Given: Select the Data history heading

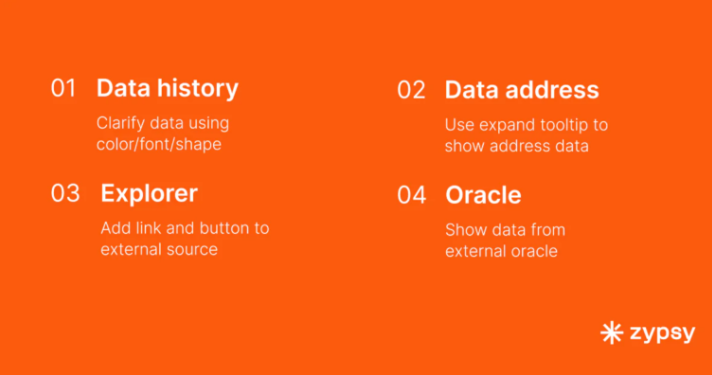Looking at the screenshot, I should [167, 89].
